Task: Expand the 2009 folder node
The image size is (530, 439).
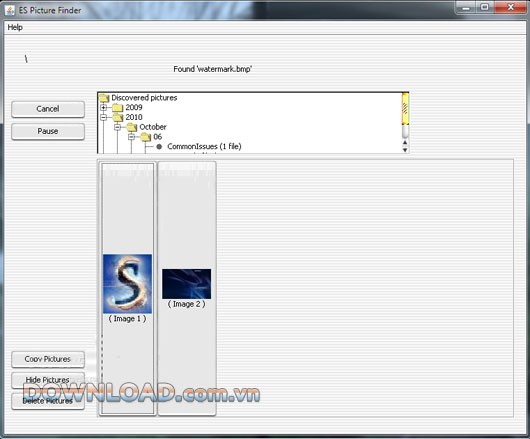Action: click(104, 107)
